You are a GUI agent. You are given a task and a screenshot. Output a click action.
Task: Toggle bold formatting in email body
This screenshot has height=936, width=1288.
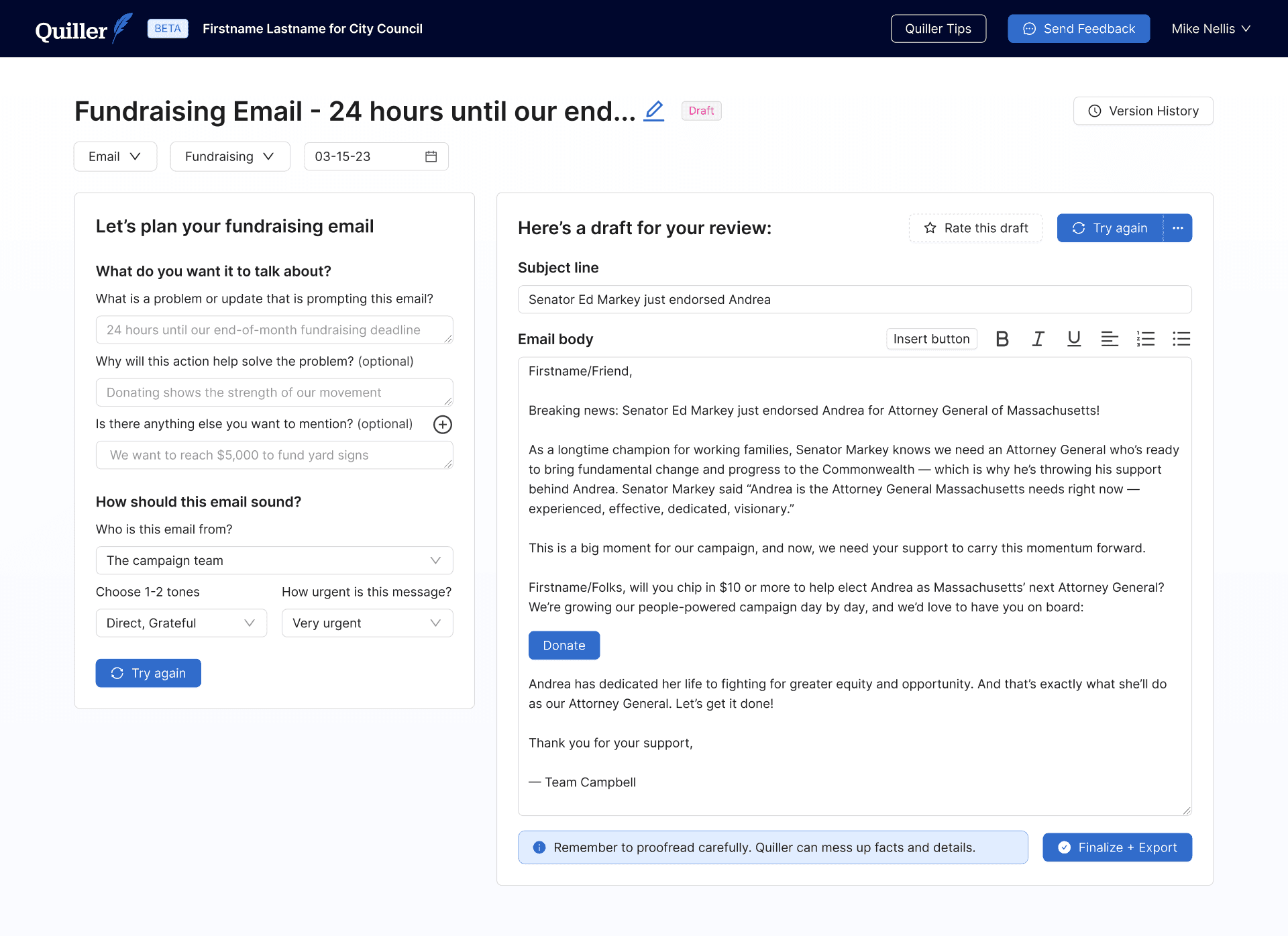click(x=1002, y=339)
